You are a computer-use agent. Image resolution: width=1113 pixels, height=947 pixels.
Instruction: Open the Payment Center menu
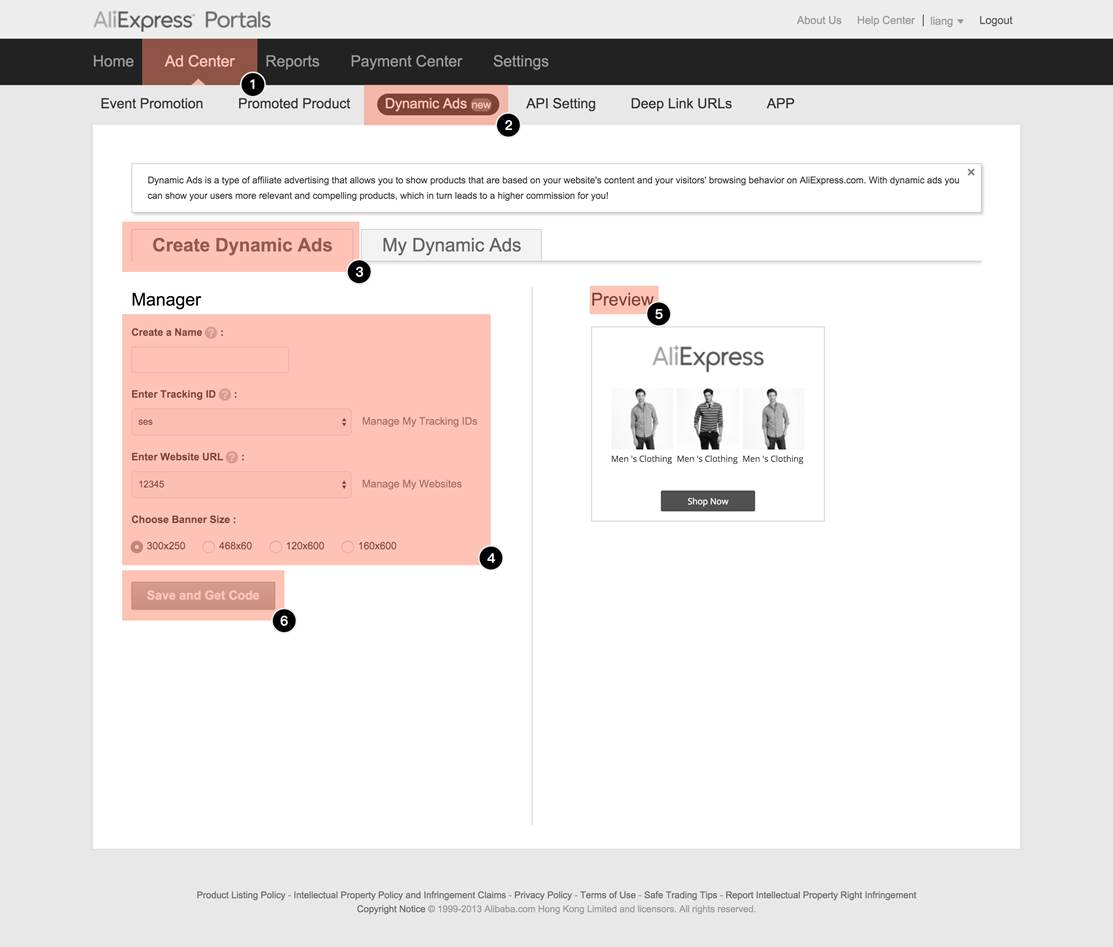pyautogui.click(x=406, y=61)
